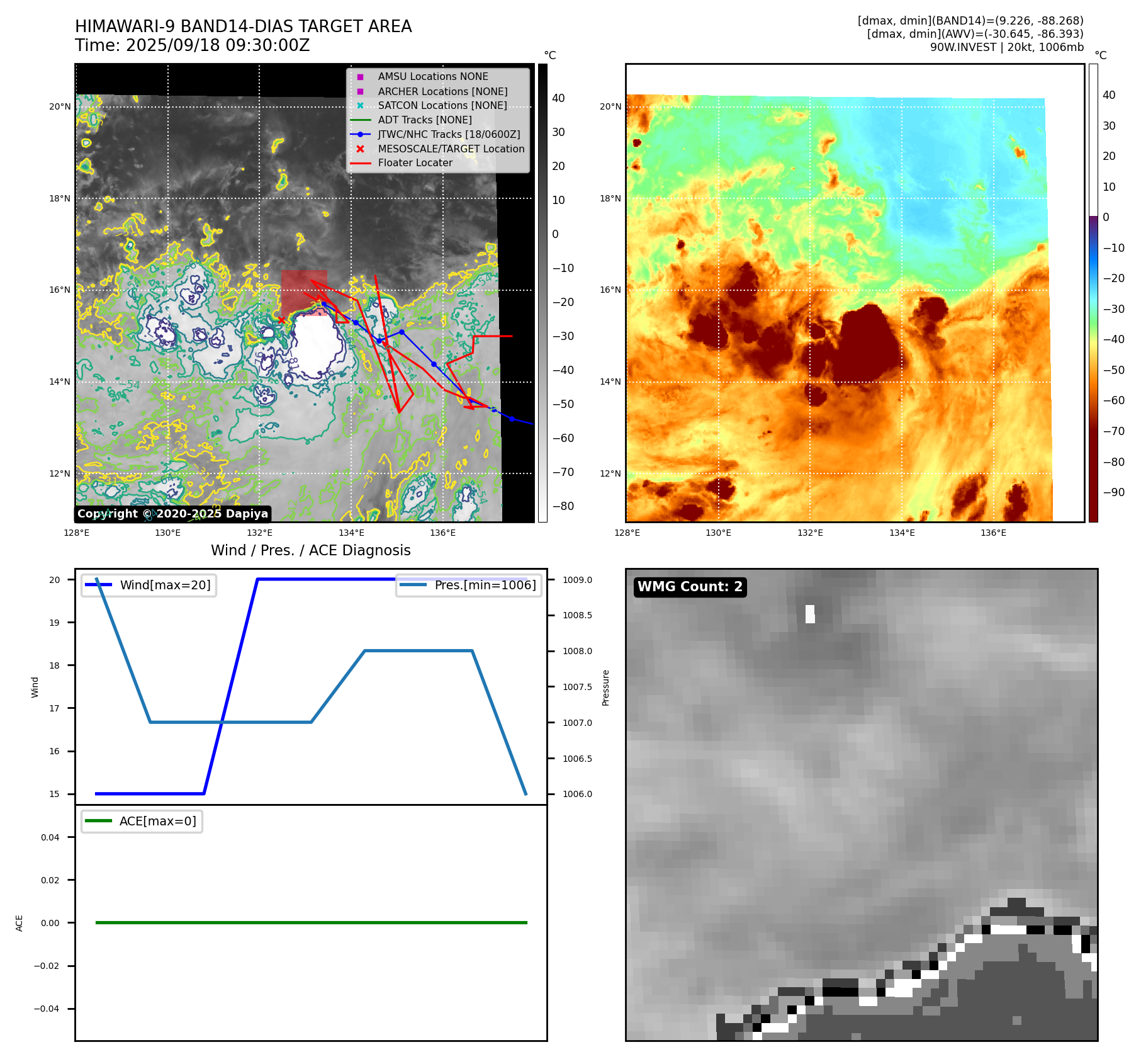Click the 'Wind[max=20]' legend label
Image resolution: width=1141 pixels, height=1064 pixels.
pos(166,585)
